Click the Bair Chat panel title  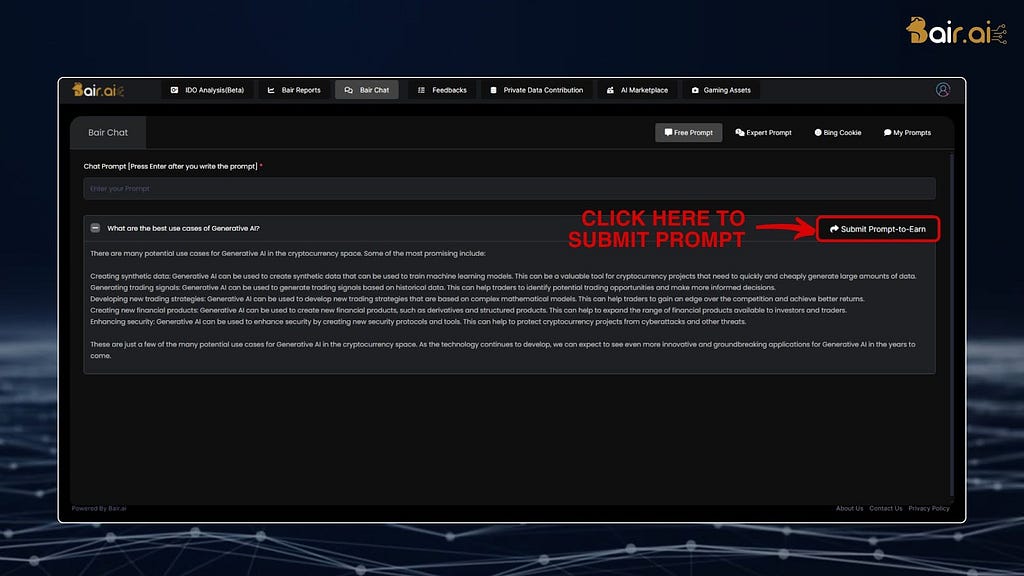click(108, 133)
